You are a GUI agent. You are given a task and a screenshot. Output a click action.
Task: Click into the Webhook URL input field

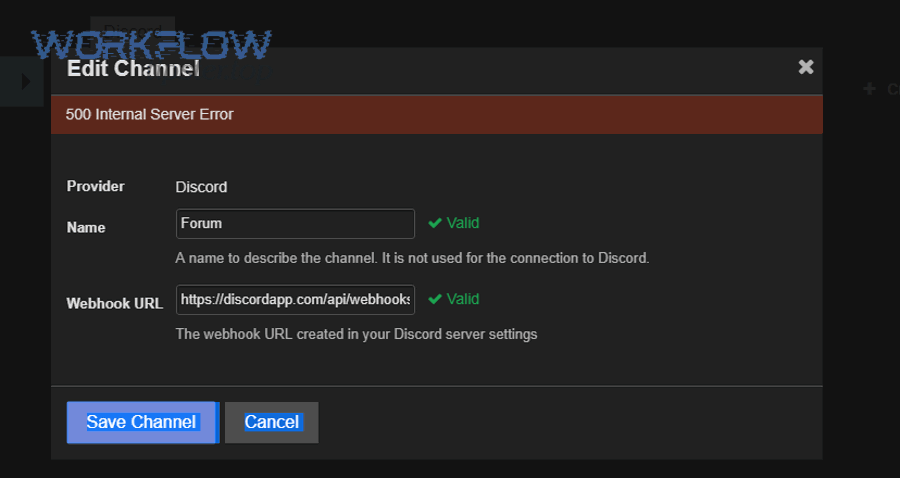tap(295, 300)
